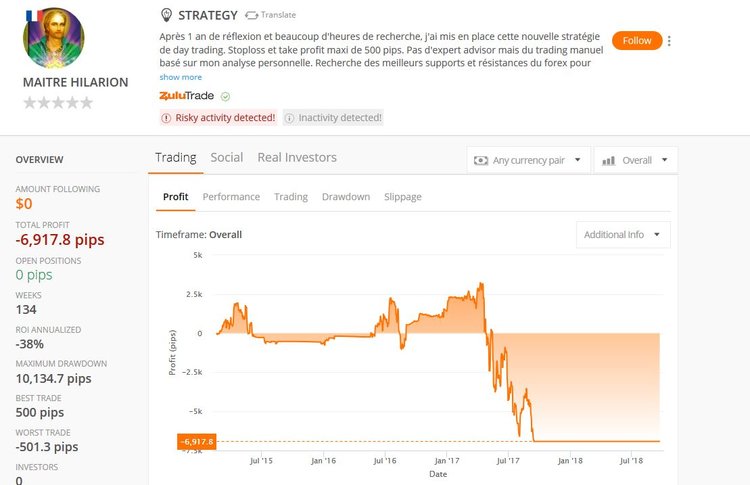Click the strategy lightbulb icon
The image size is (750, 485).
[x=166, y=15]
